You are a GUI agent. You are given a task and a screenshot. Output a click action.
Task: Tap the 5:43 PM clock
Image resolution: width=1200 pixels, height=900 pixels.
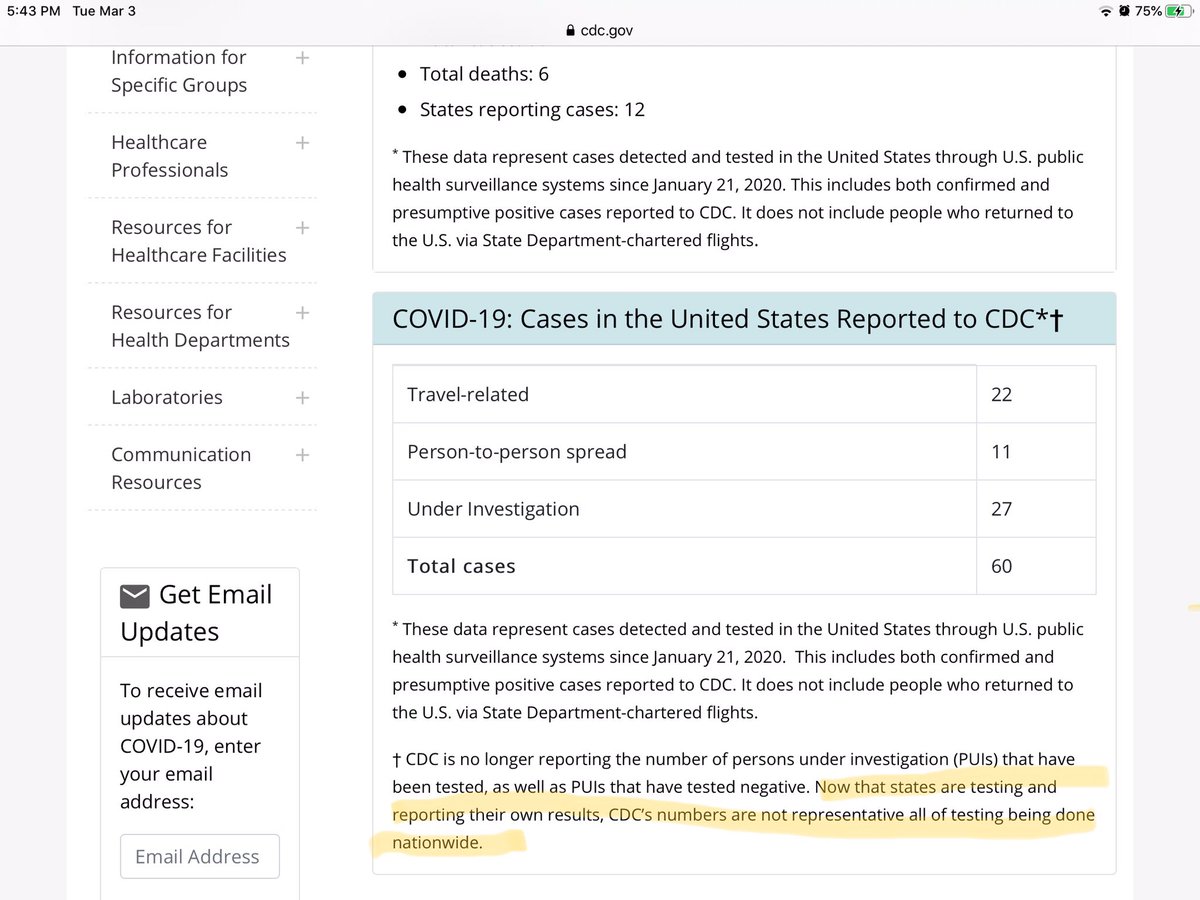coord(34,12)
